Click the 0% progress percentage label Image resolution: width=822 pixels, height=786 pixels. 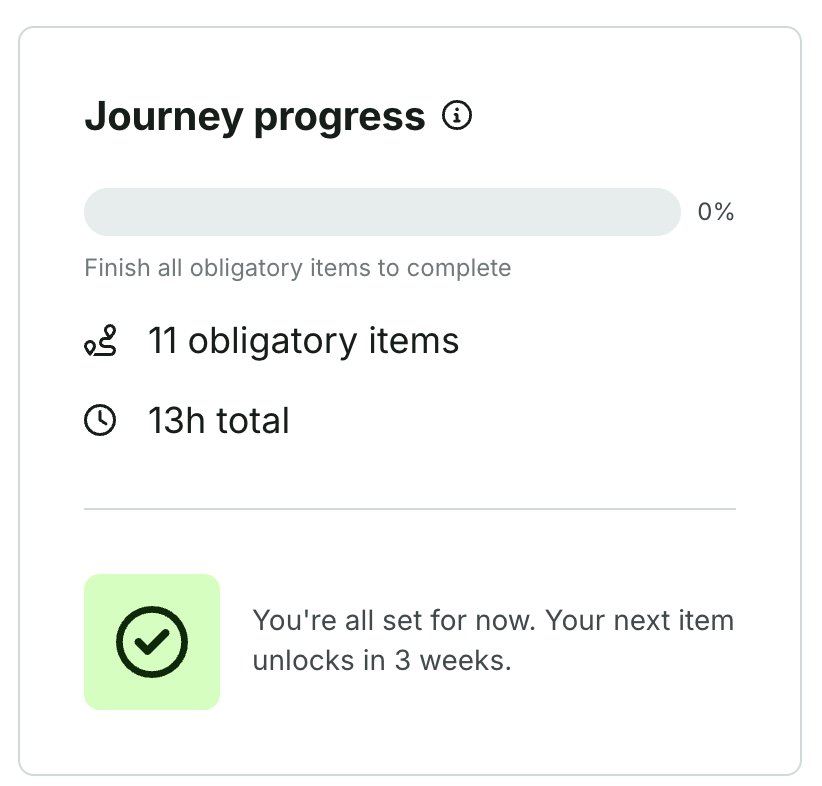(716, 212)
